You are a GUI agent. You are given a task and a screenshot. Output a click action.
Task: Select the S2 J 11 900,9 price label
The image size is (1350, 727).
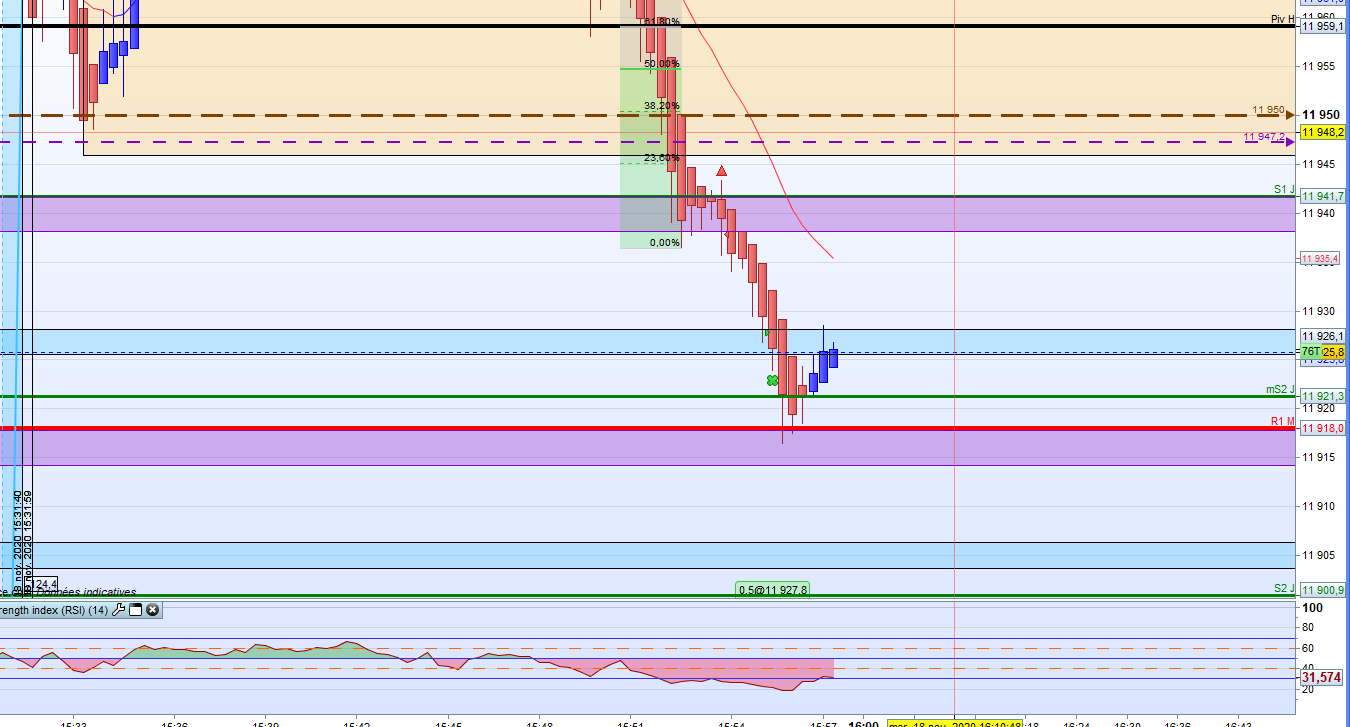1322,589
